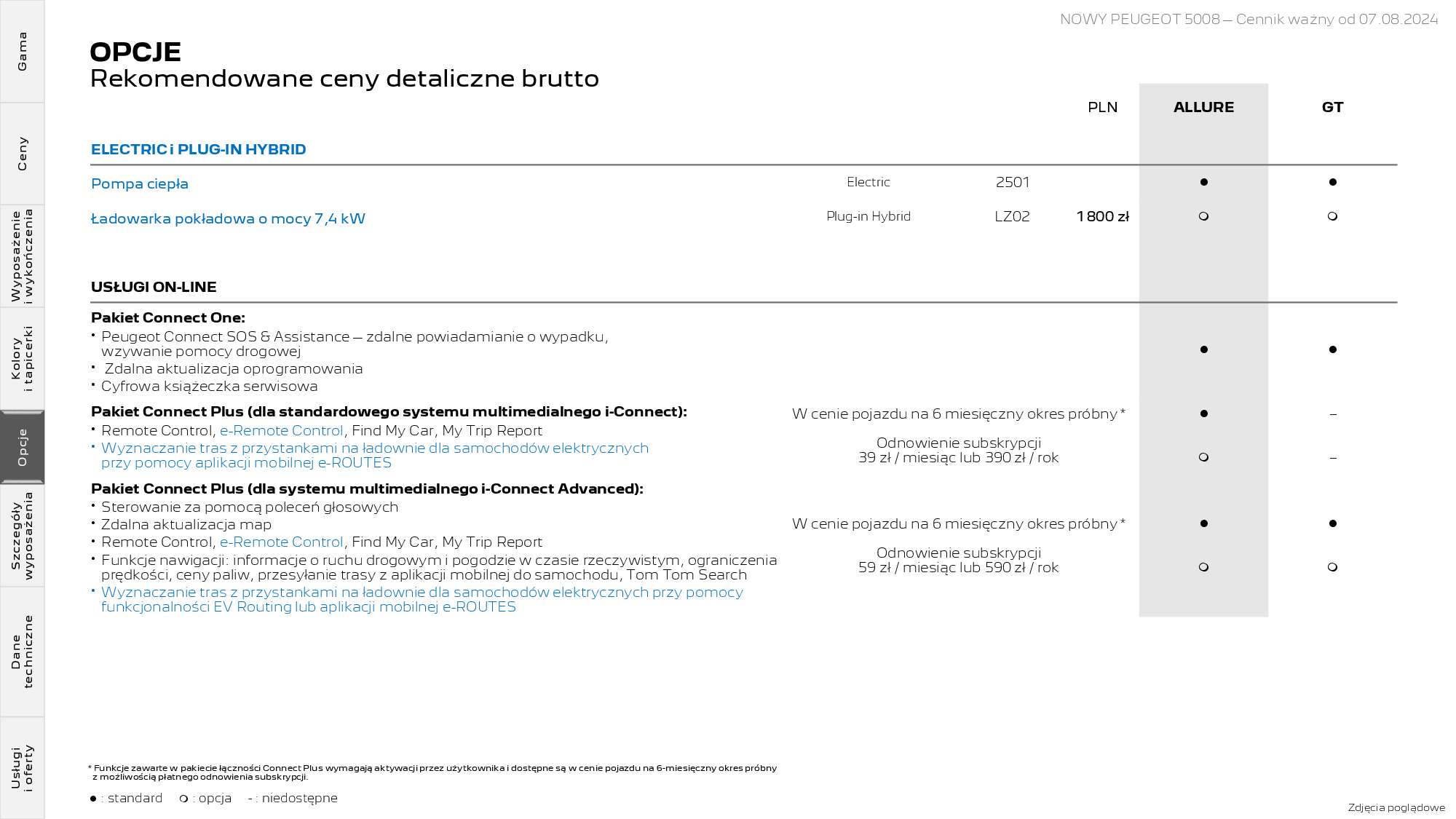Viewport: 1456px width, 819px height.
Task: Click GT option circle for 59 zł subscription
Action: pos(1332,567)
